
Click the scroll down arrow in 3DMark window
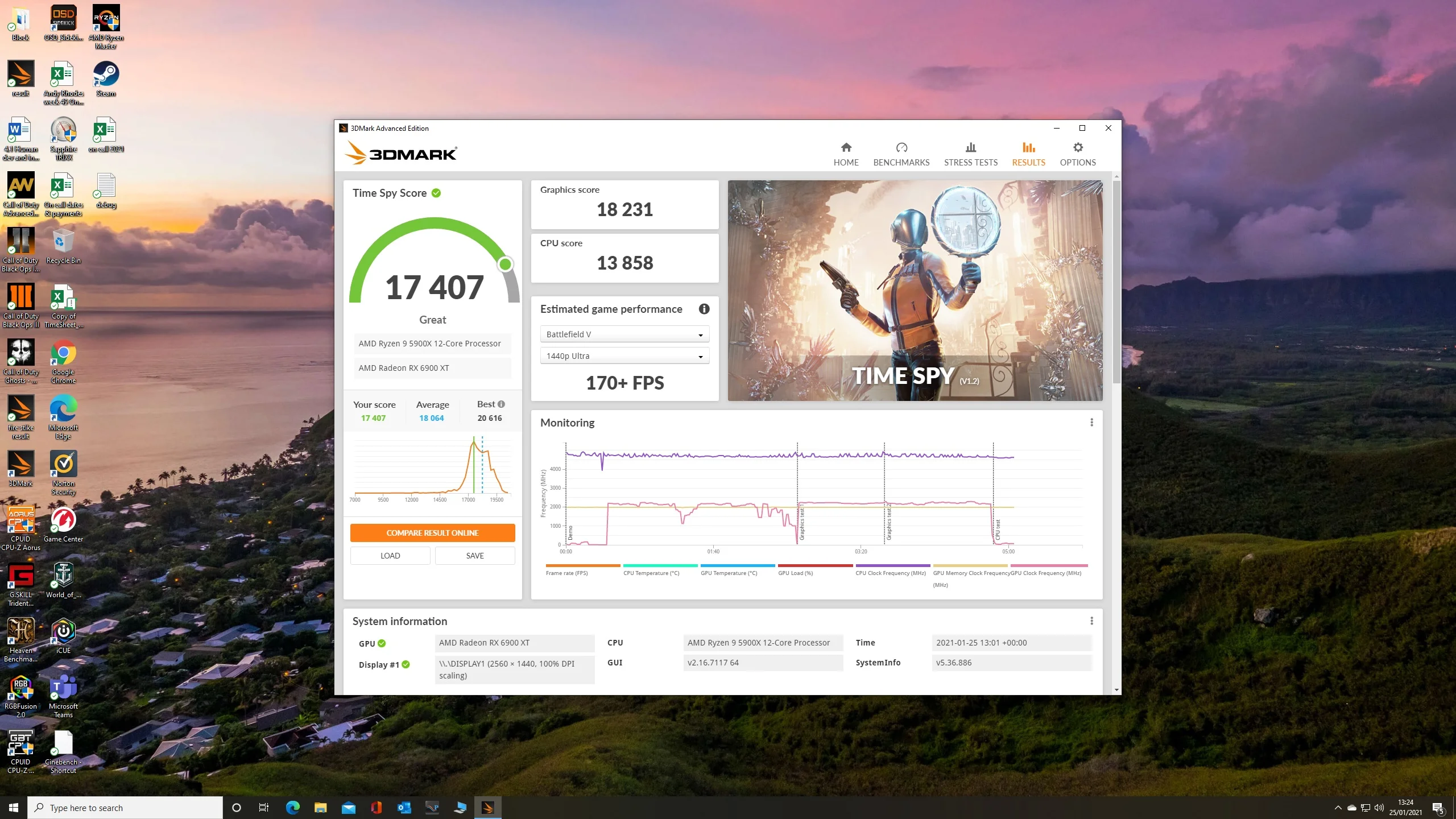pyautogui.click(x=1116, y=689)
